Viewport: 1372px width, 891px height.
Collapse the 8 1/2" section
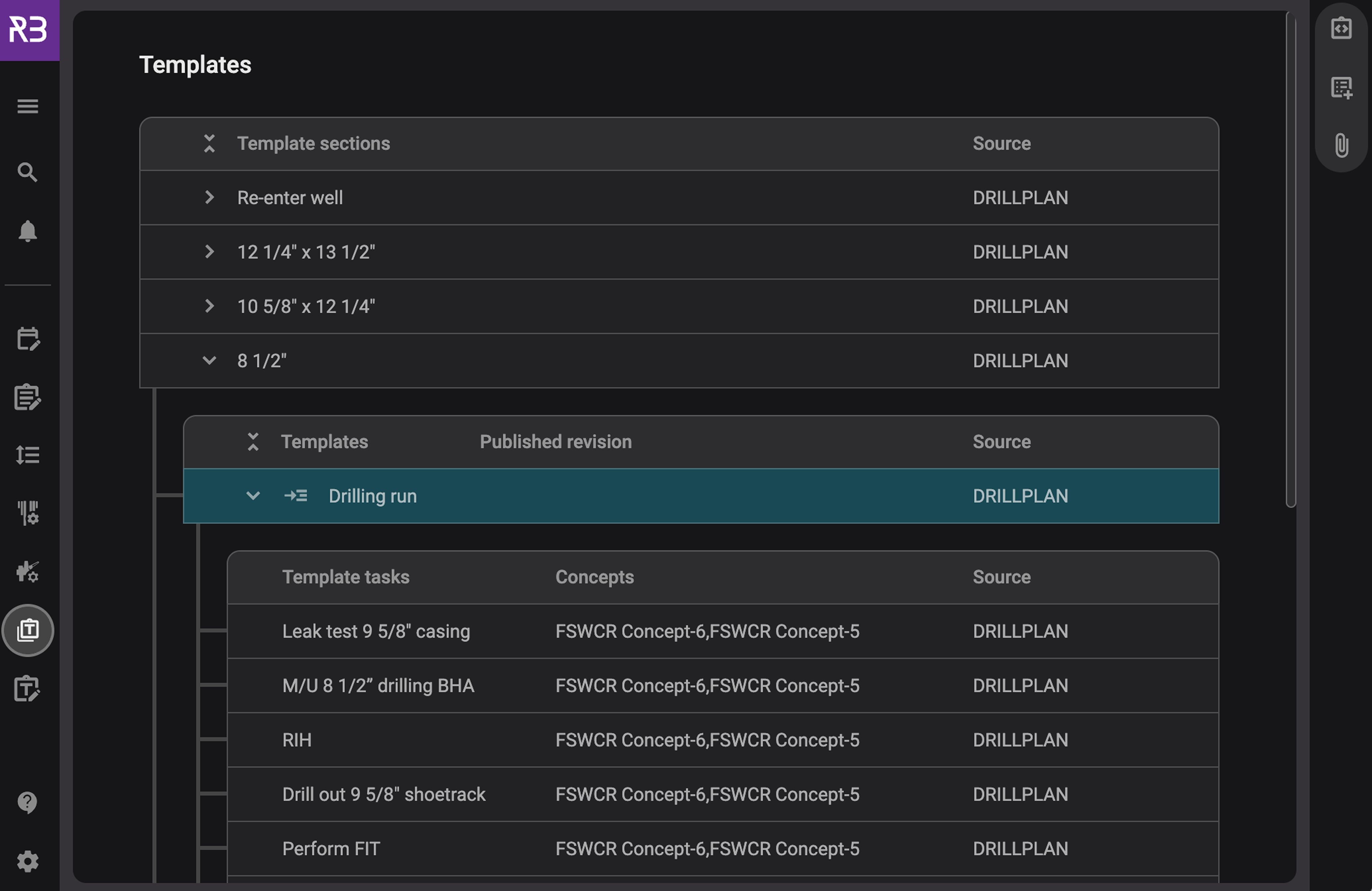pos(209,360)
